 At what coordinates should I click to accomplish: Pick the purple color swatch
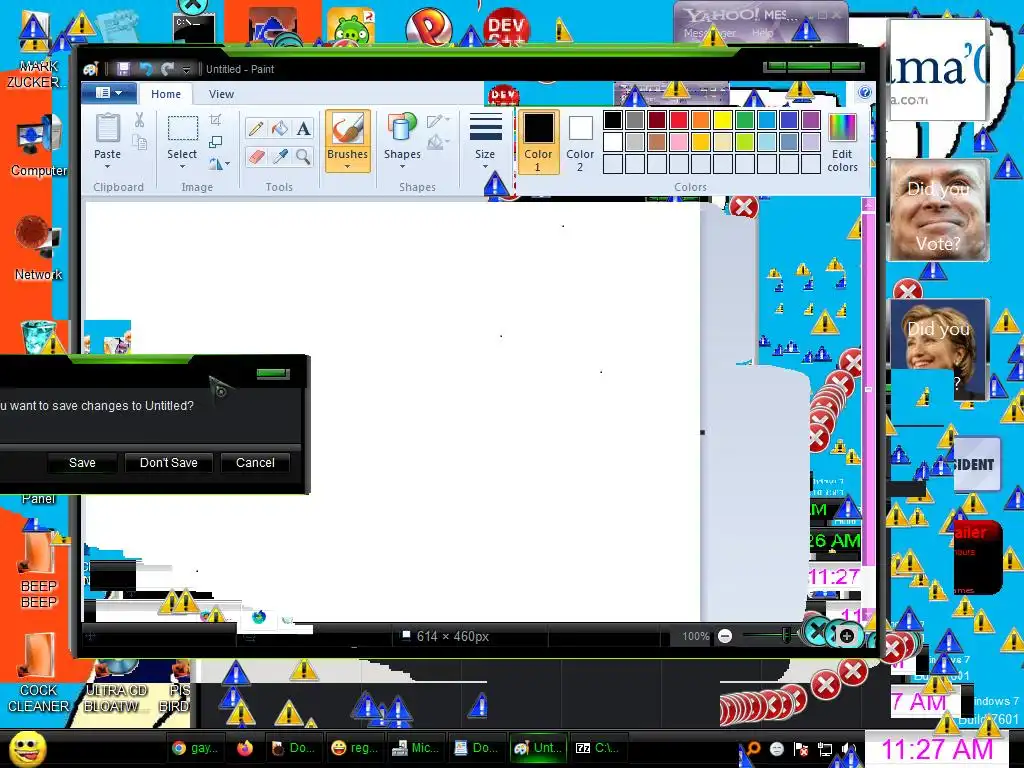click(x=810, y=120)
